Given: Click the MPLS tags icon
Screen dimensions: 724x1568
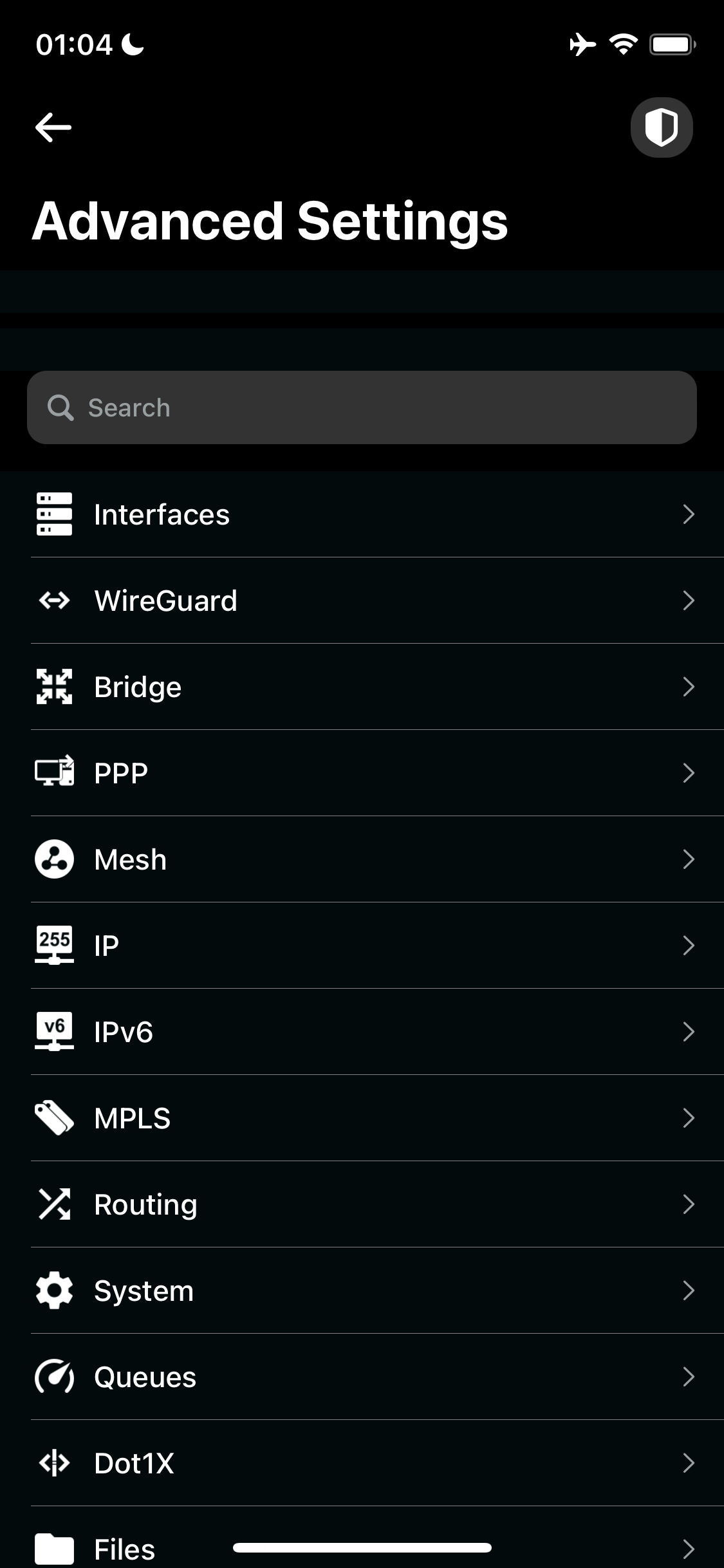Looking at the screenshot, I should (x=54, y=1118).
